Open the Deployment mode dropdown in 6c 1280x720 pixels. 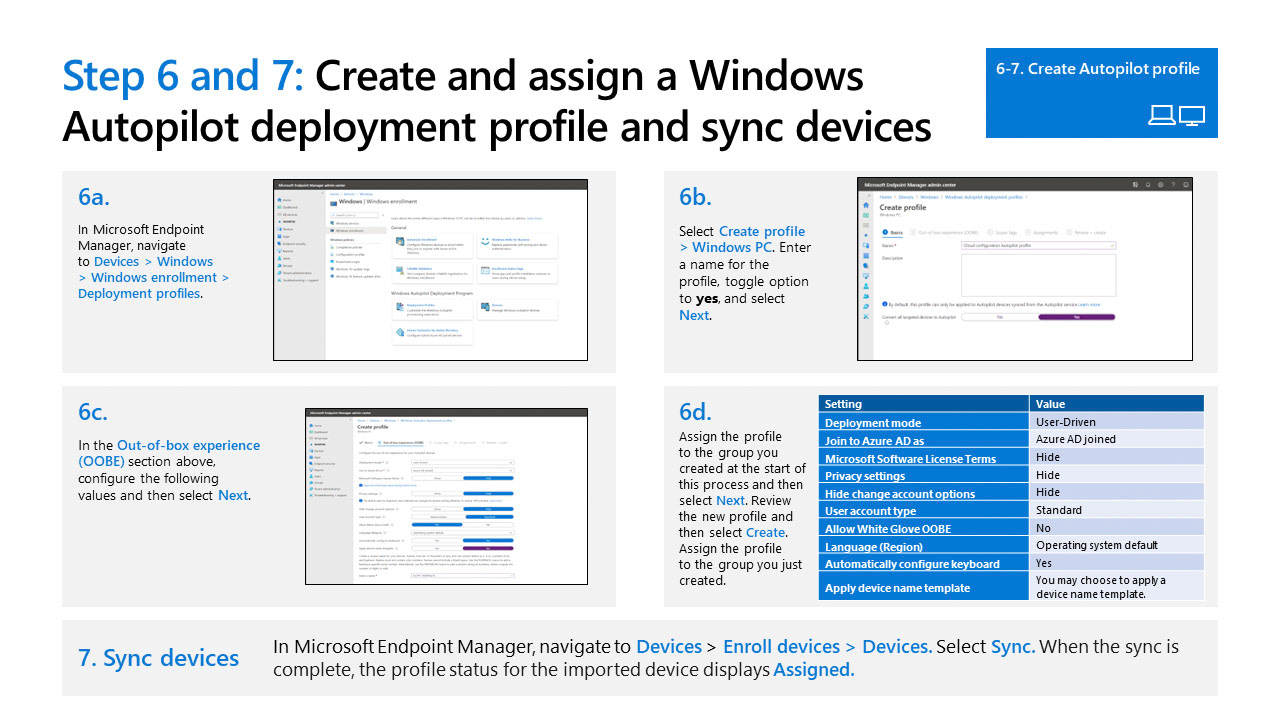(463, 462)
